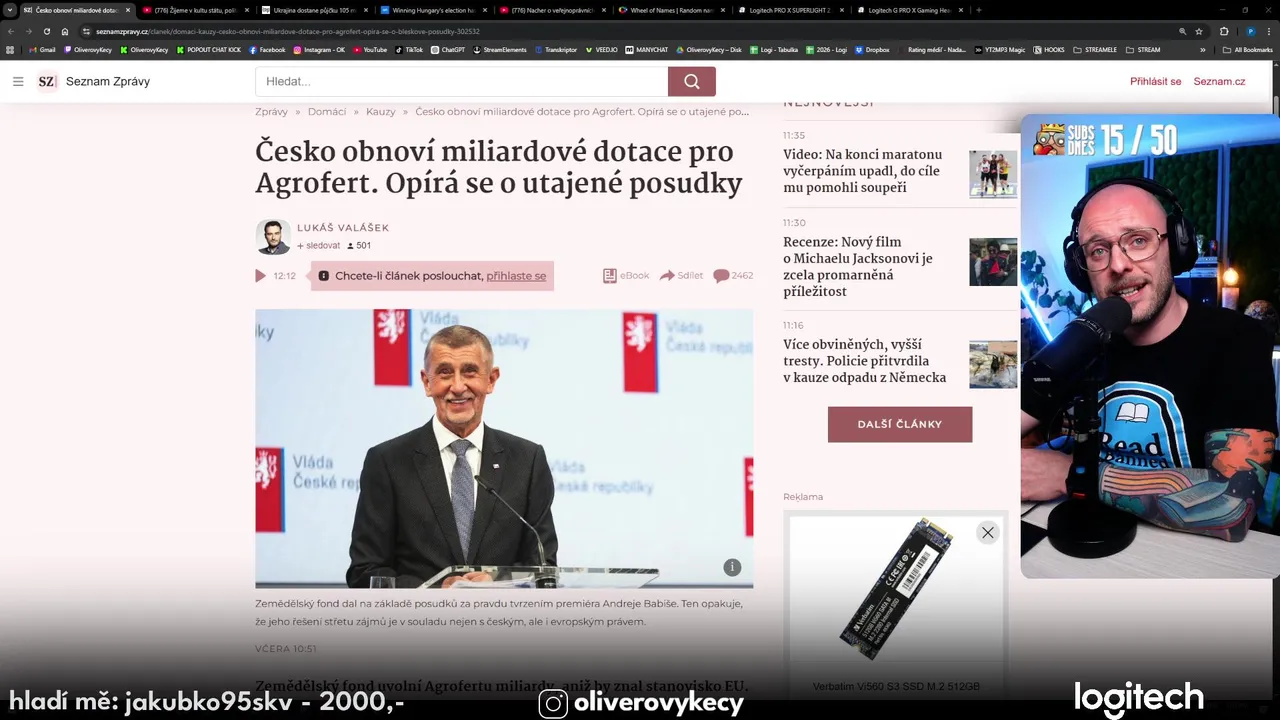Reload the page in Chrome
This screenshot has width=1280, height=720.
47,31
